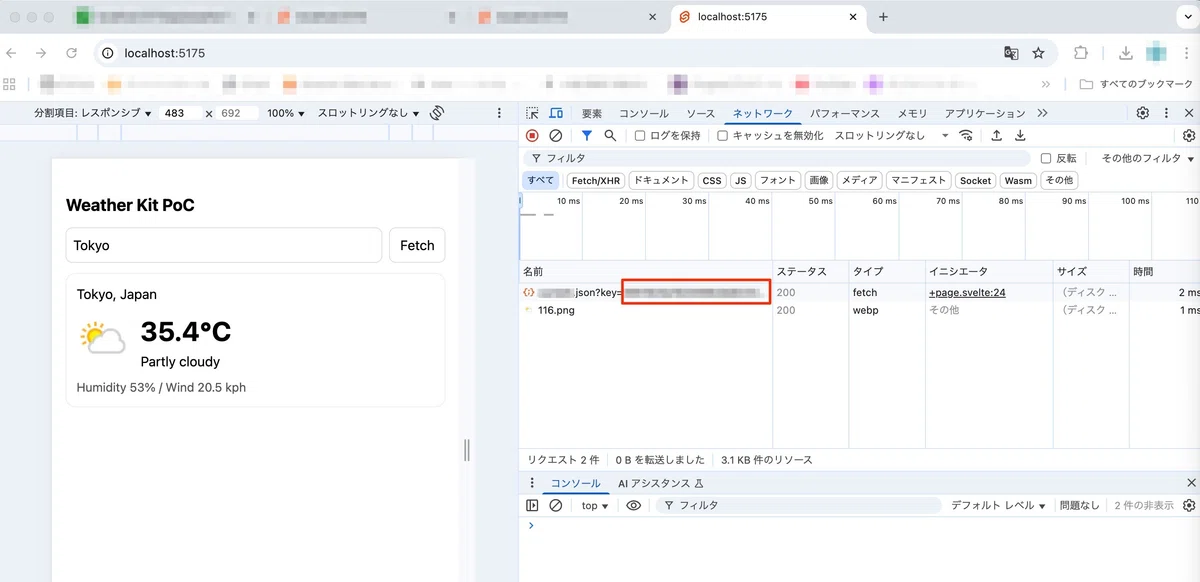
Task: Open the +page.svelte:24 initiator link
Action: click(967, 292)
